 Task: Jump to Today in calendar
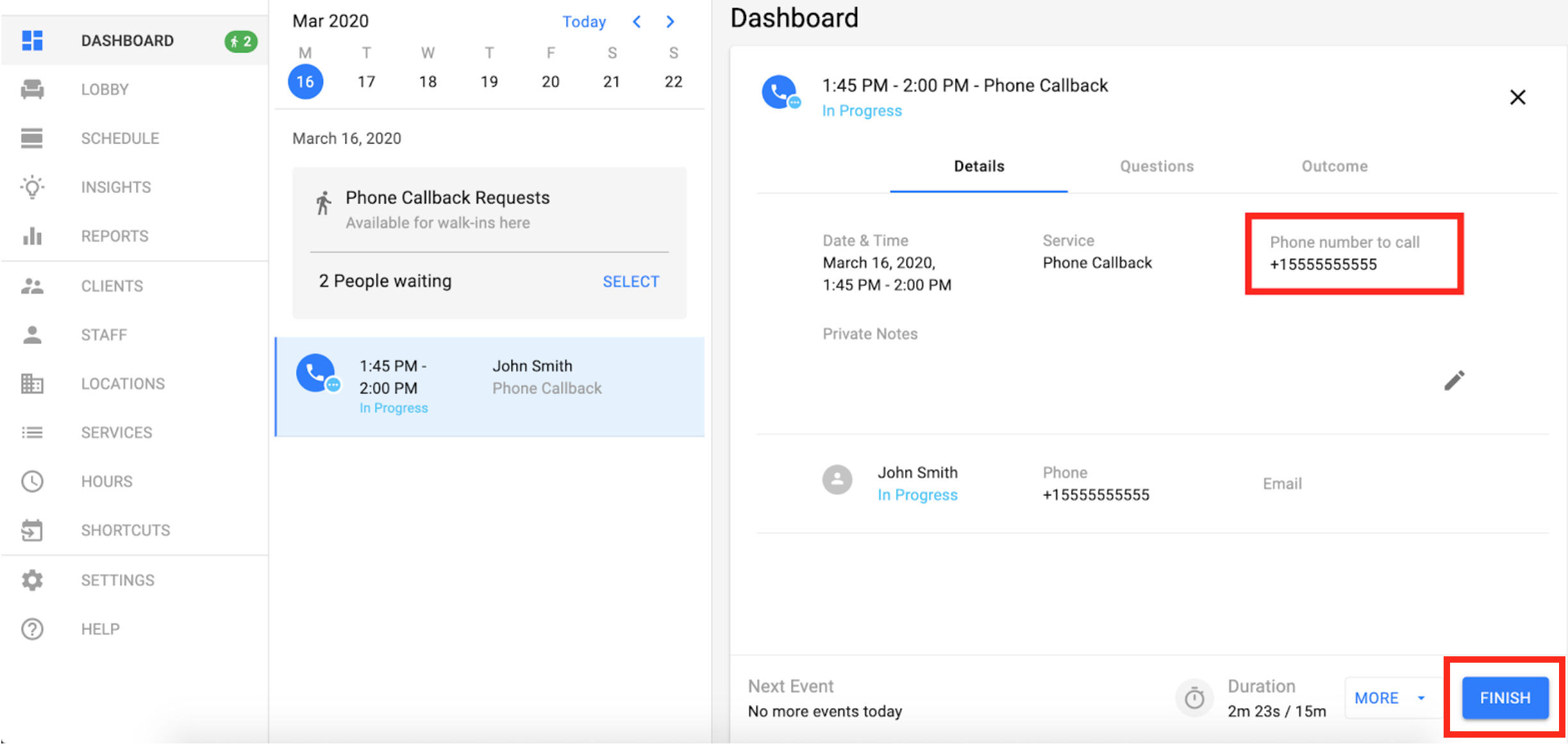(x=584, y=22)
